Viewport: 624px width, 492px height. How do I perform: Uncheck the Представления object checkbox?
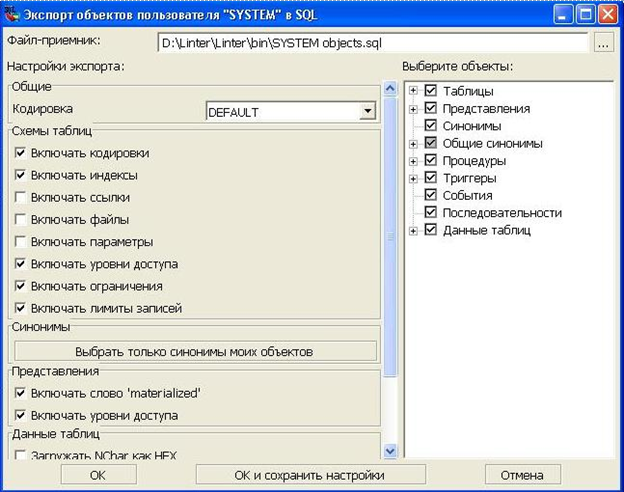(431, 108)
